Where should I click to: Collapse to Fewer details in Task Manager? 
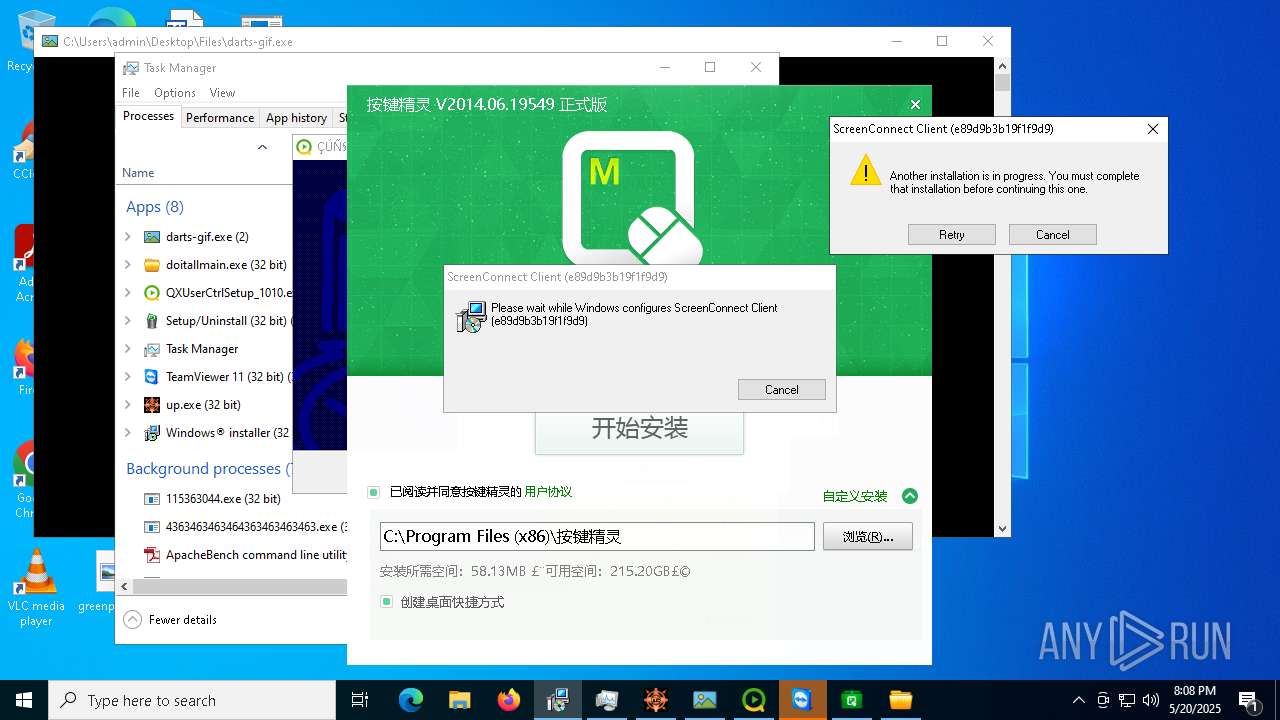(170, 620)
